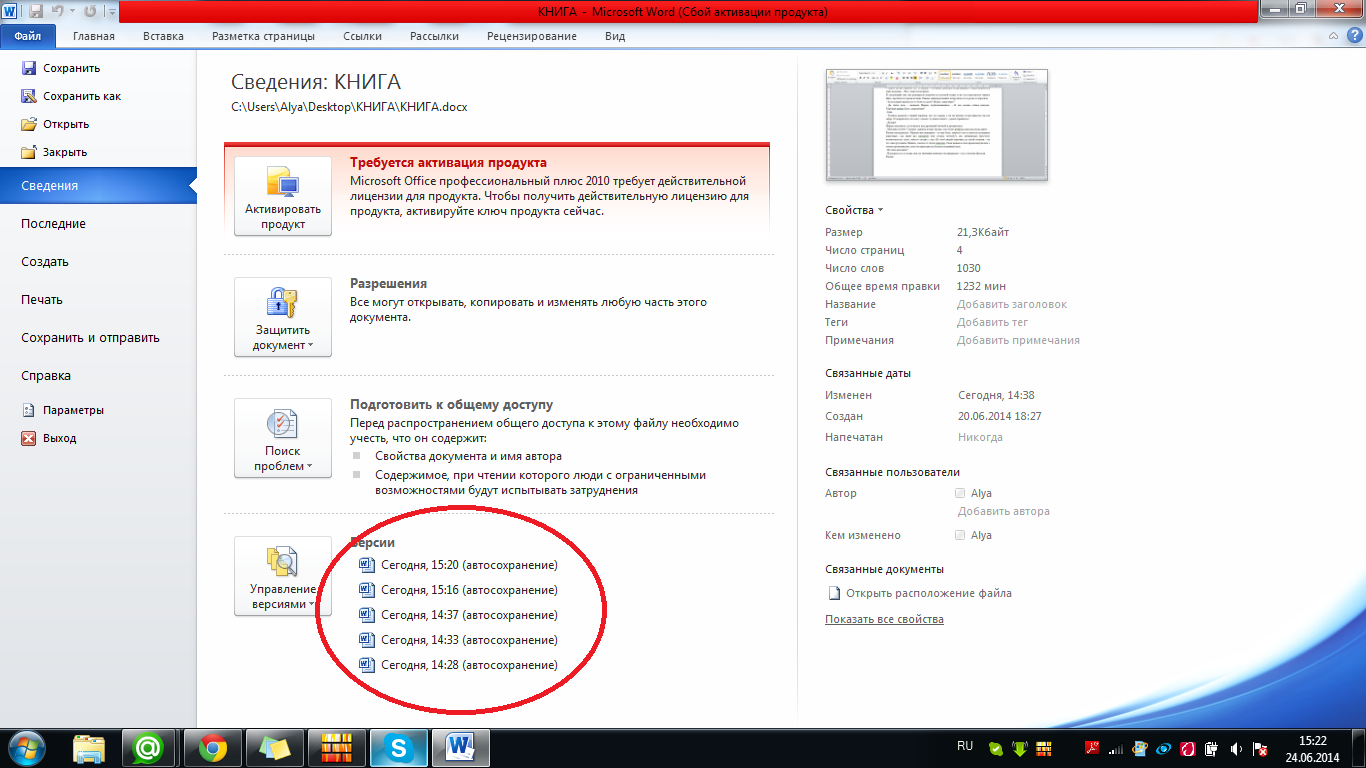Open the Управление версиями dropdown button

pyautogui.click(x=283, y=576)
